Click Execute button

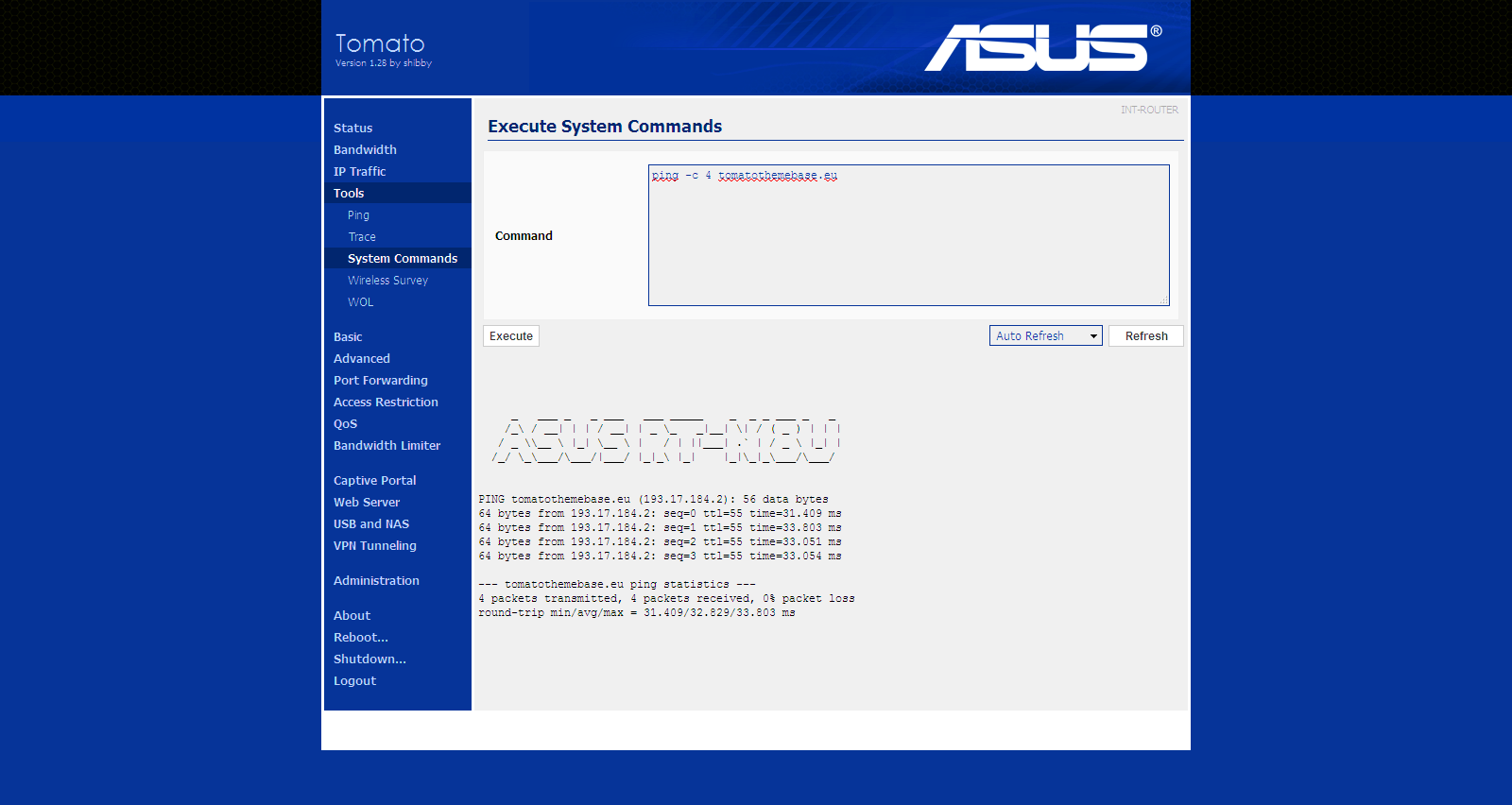511,336
